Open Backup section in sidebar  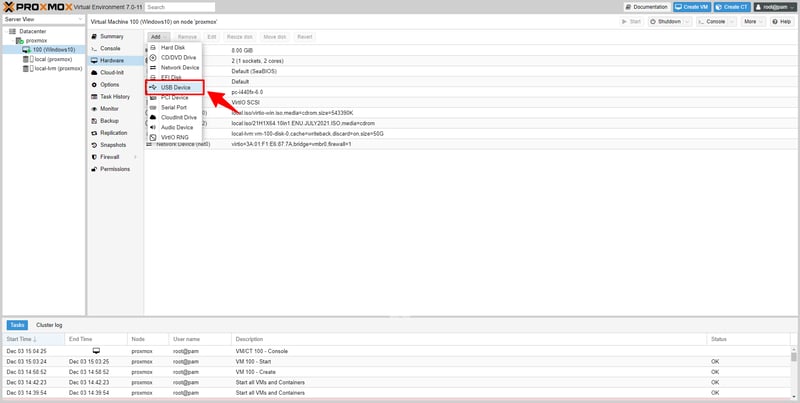tap(109, 120)
